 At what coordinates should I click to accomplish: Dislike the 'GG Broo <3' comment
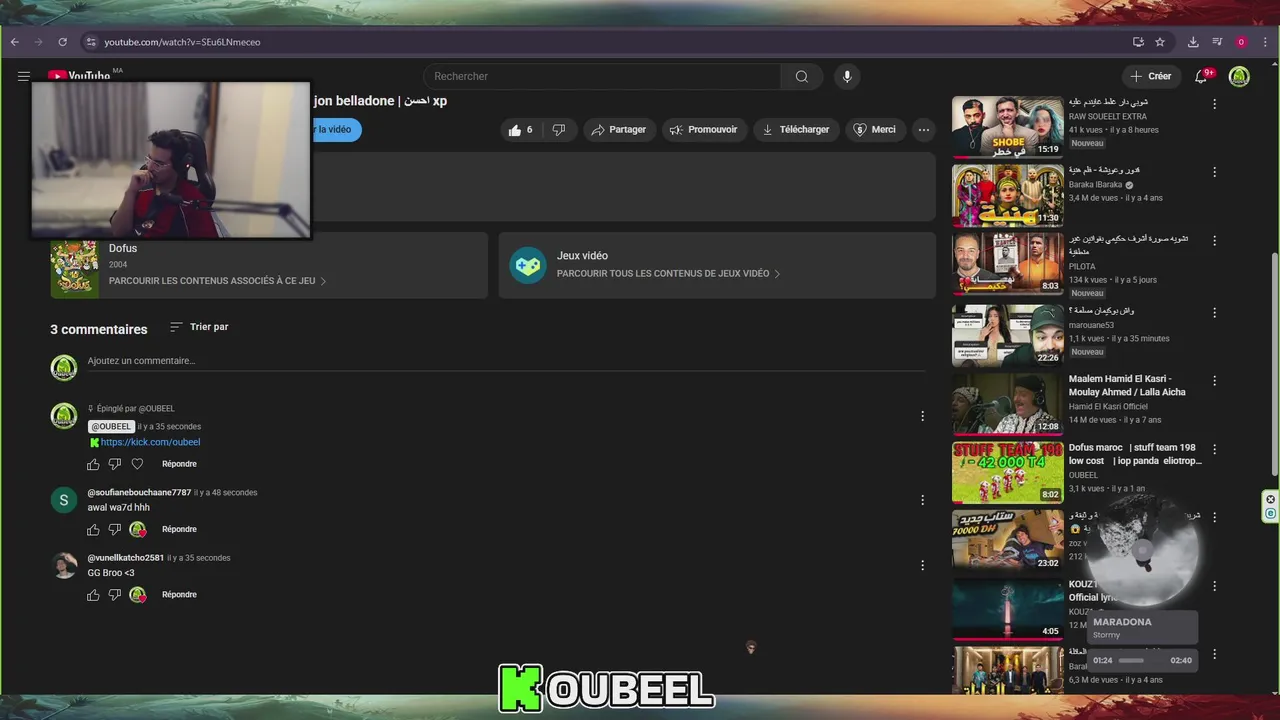(x=115, y=594)
